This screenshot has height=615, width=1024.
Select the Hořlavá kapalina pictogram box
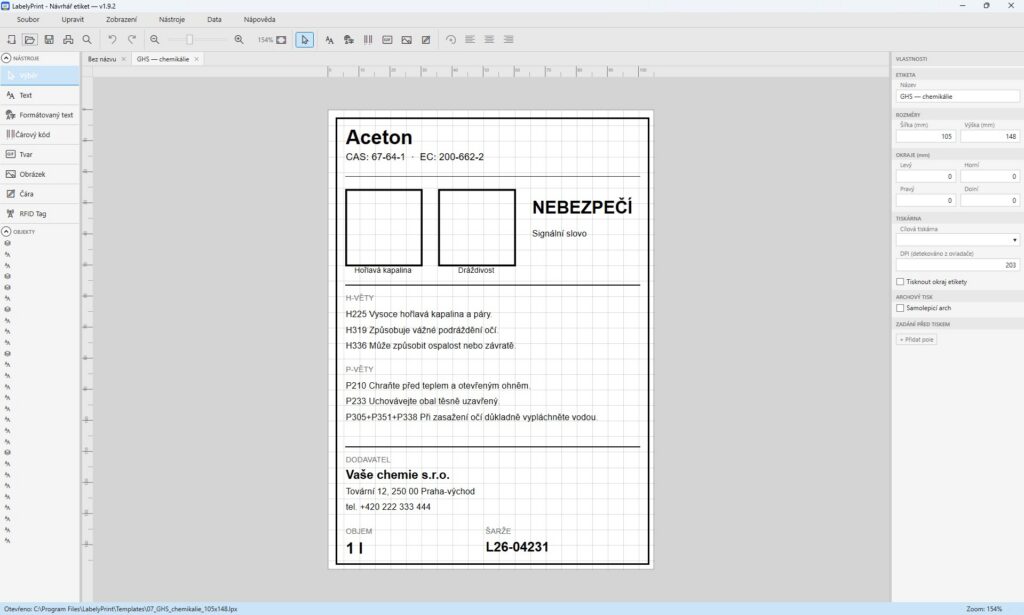(x=383, y=227)
